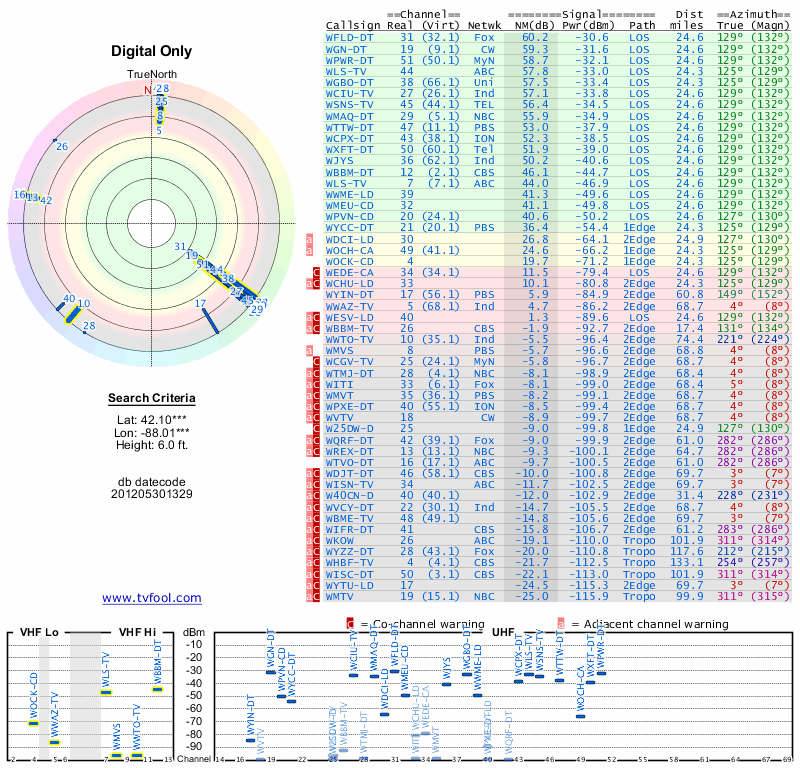Viewport: 800px width, 768px height.
Task: Select the WTTW-DT callsign in the table
Action: (349, 128)
